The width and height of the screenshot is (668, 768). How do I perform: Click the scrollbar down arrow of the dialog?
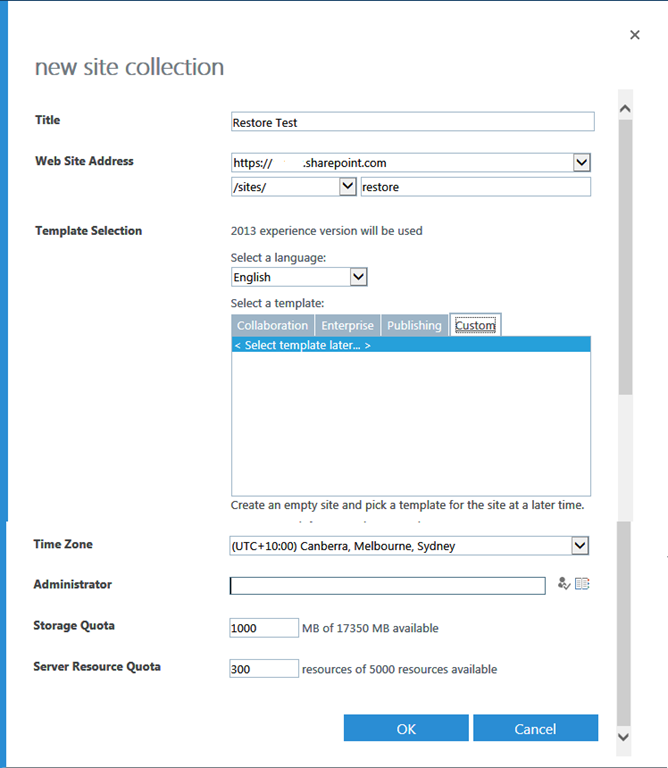pyautogui.click(x=625, y=736)
